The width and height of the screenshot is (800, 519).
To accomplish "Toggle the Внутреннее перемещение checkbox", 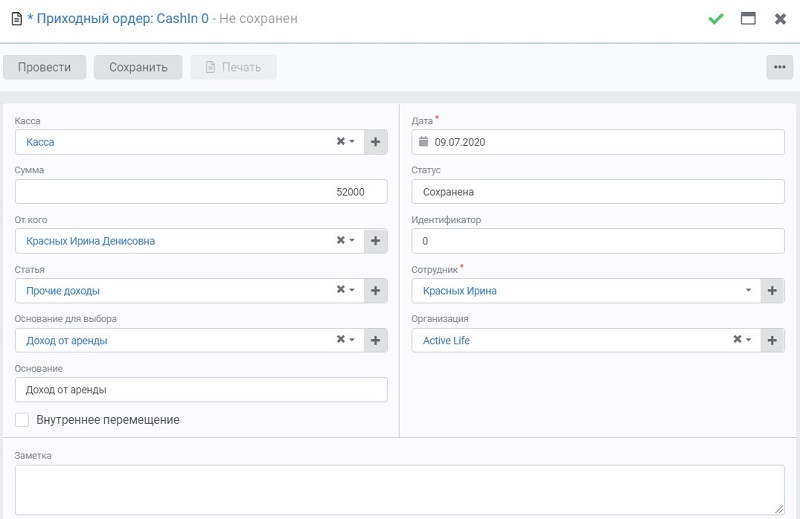I will click(x=22, y=419).
